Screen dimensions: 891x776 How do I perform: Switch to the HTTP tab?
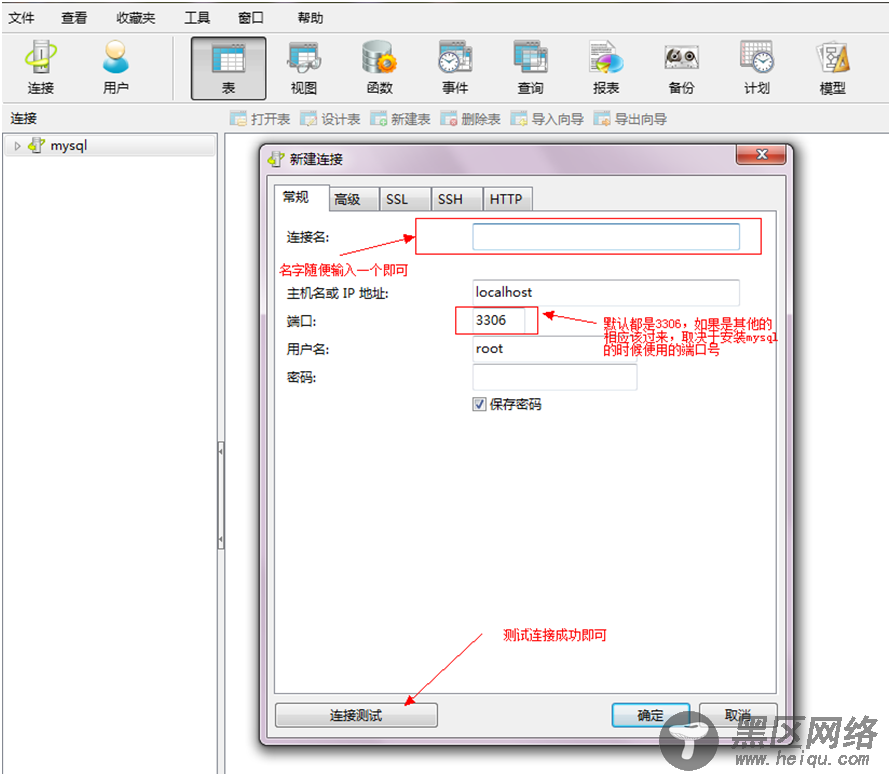click(x=507, y=199)
